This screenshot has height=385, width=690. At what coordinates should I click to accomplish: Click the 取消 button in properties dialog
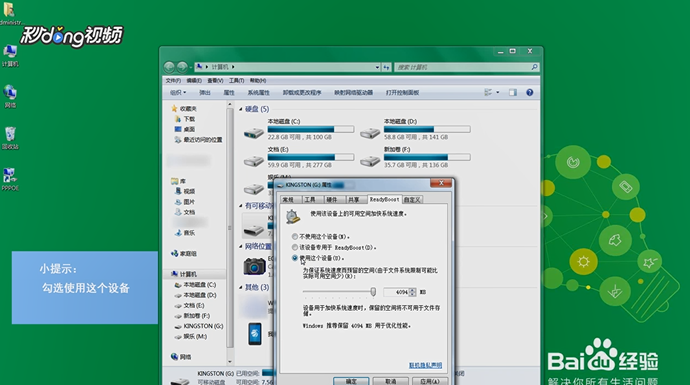pyautogui.click(x=390, y=381)
